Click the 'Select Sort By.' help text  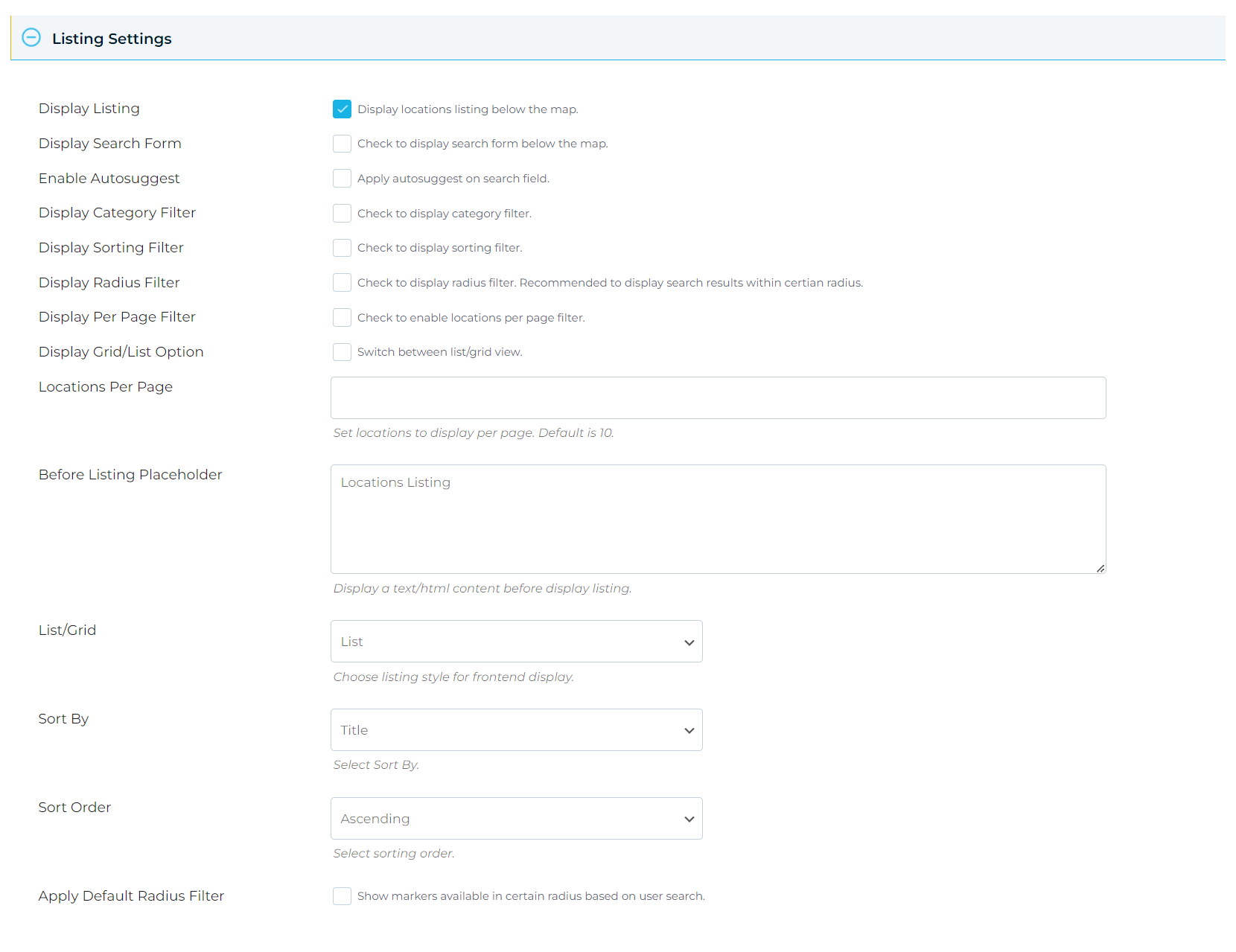(x=376, y=765)
